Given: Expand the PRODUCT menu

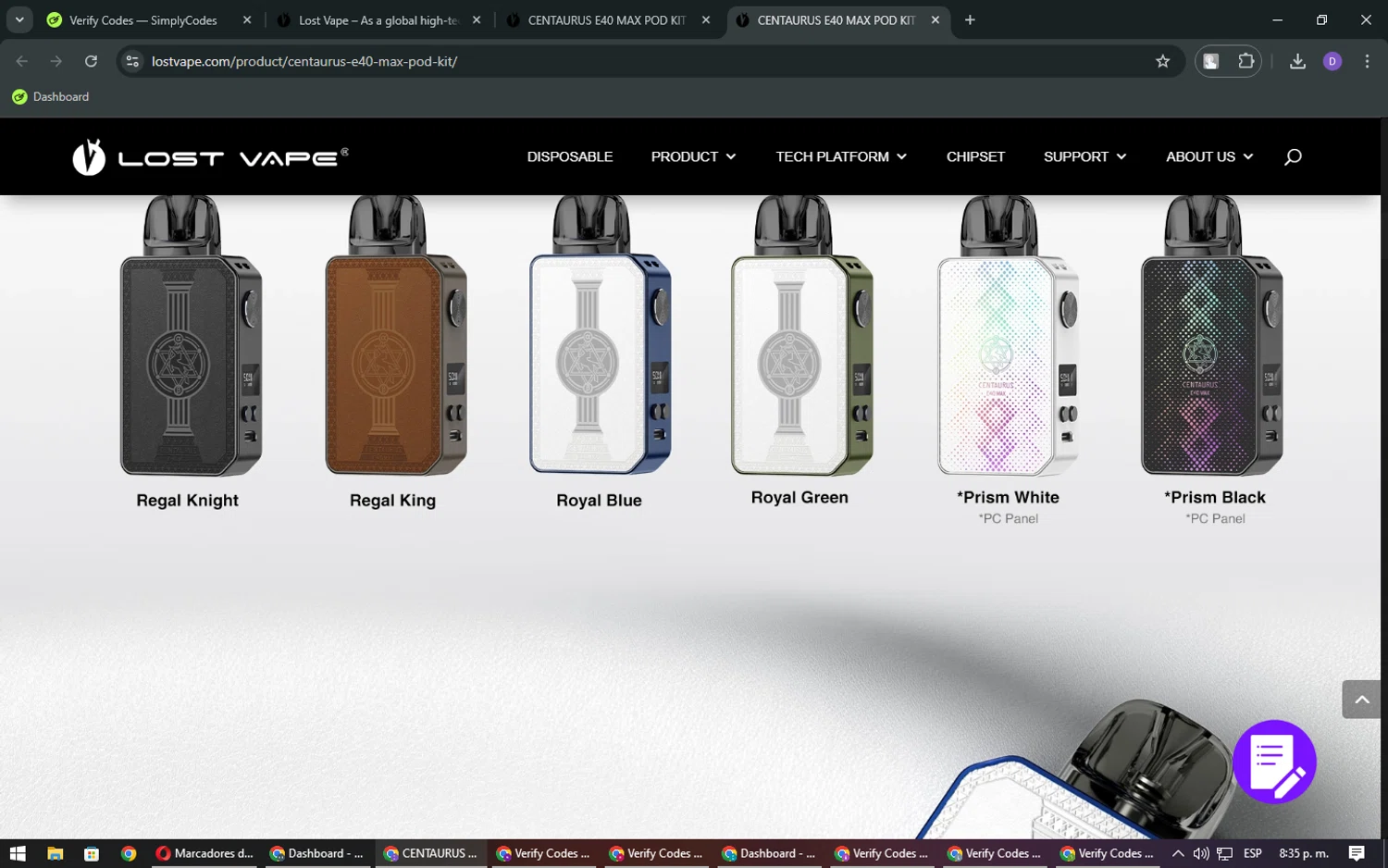Looking at the screenshot, I should click(x=693, y=156).
